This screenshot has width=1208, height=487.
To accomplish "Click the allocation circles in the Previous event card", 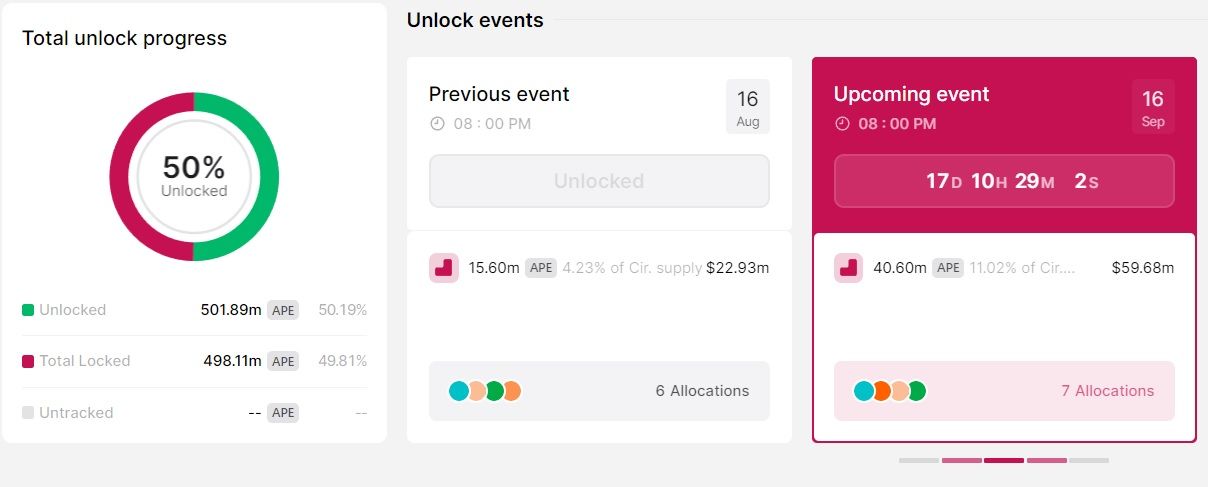I will coord(485,391).
